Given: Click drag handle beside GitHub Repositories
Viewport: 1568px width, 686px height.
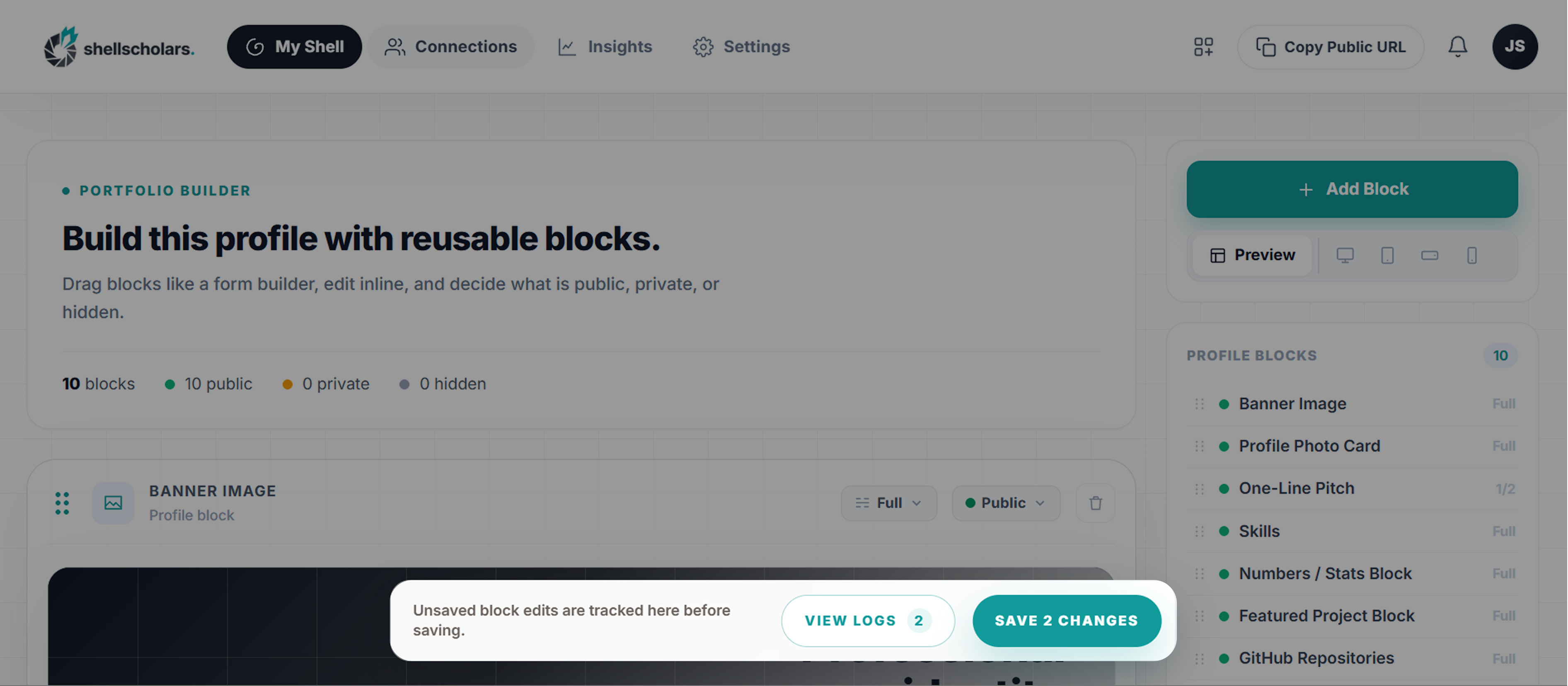Looking at the screenshot, I should click(x=1199, y=659).
